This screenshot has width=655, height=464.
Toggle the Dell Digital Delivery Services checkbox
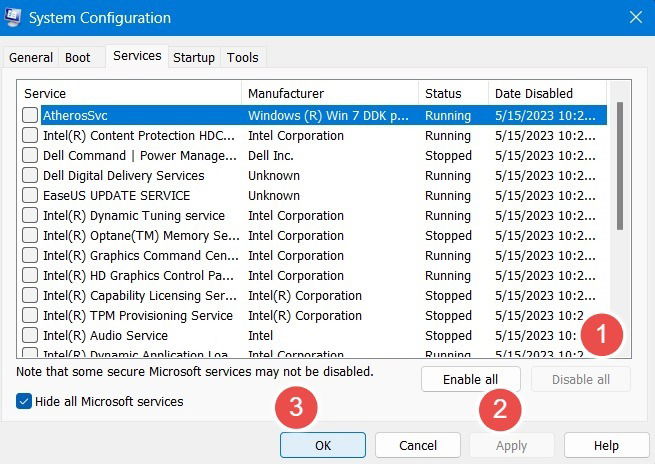(30, 175)
